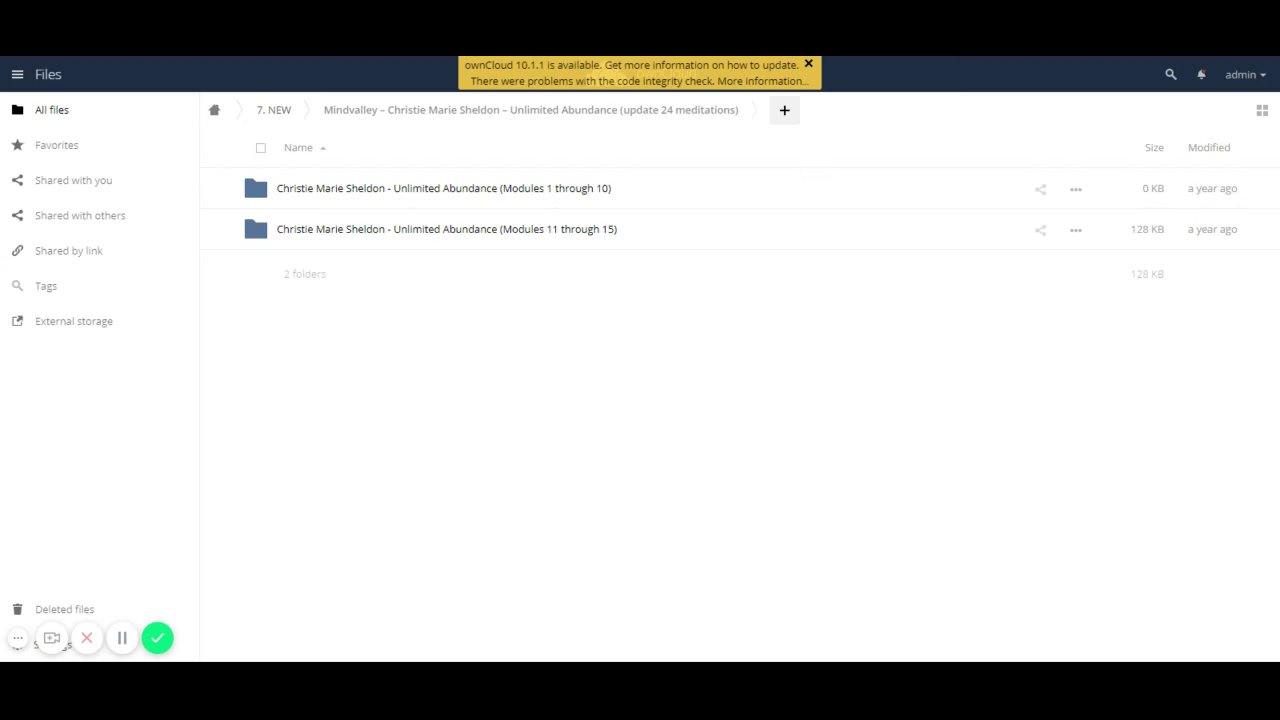1280x720 pixels.
Task: Click 0 KB size of Modules 1-10
Action: tap(1153, 188)
